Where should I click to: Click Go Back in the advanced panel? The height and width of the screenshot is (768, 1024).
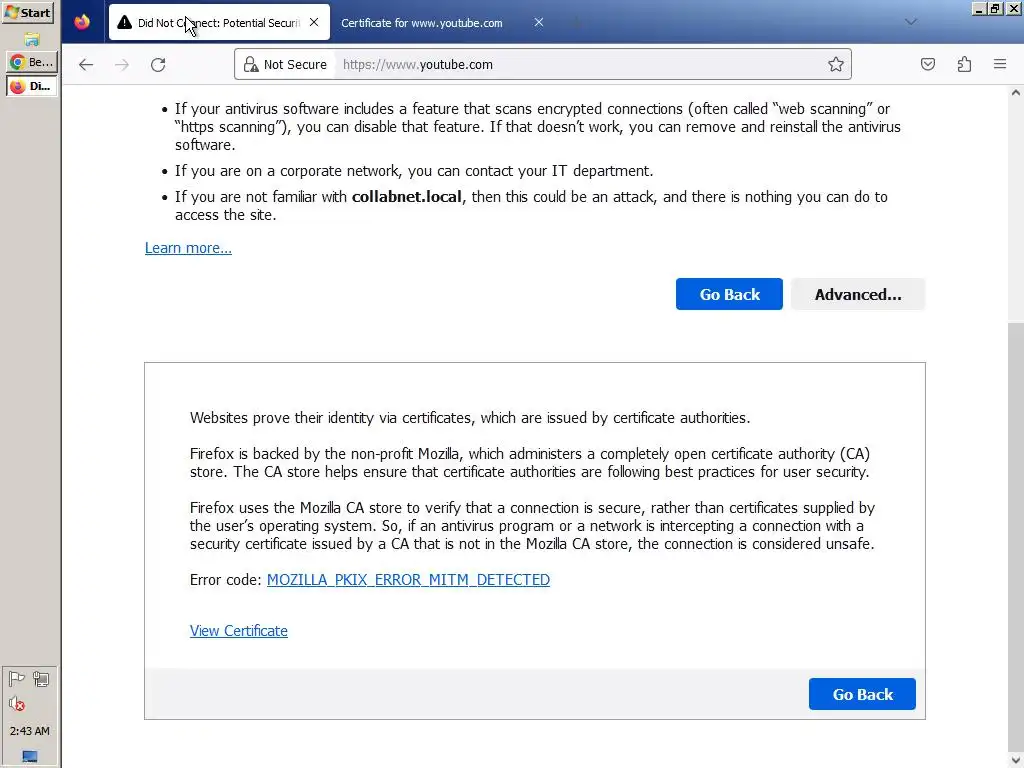point(862,694)
